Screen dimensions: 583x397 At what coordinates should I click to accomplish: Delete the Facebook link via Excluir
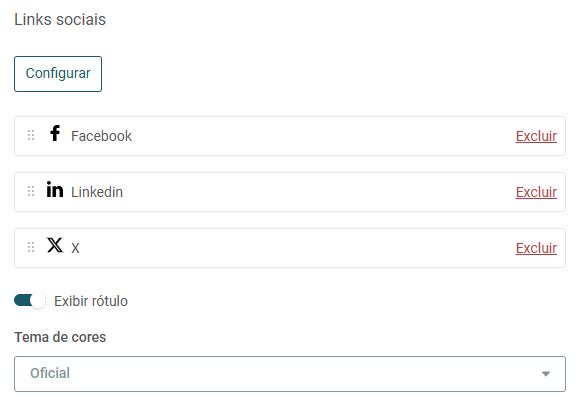click(x=536, y=136)
